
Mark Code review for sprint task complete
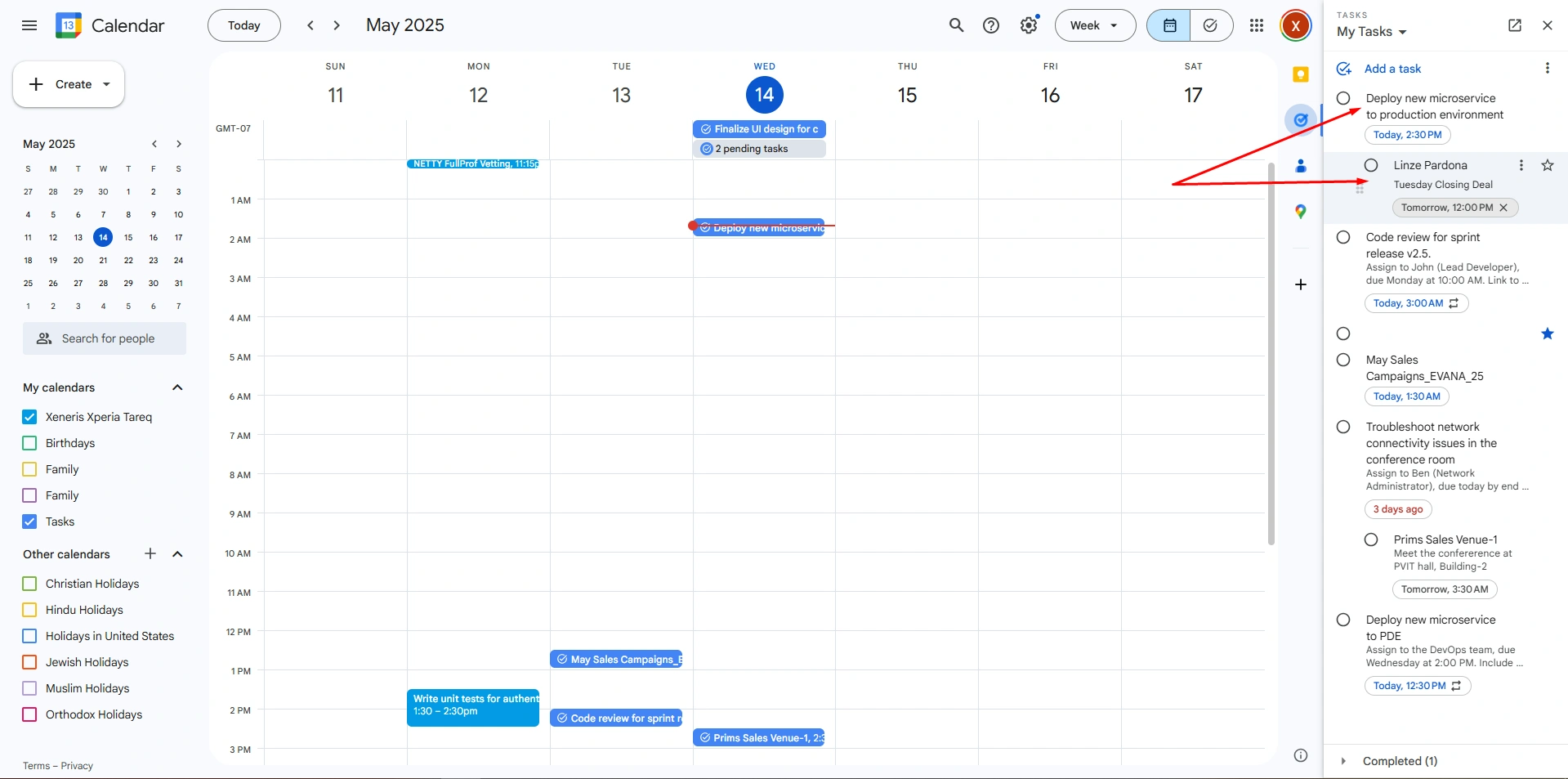[x=1343, y=238]
